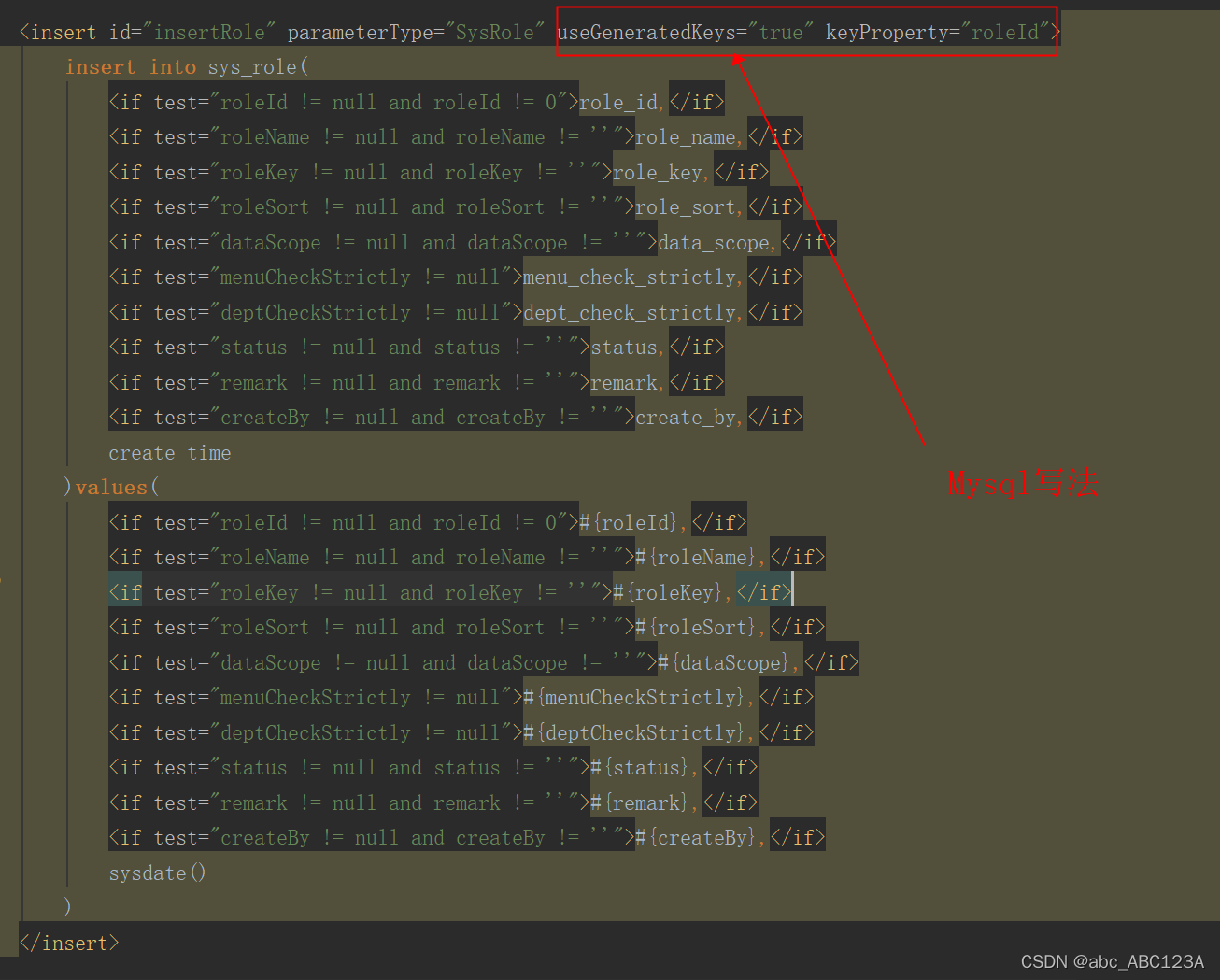This screenshot has width=1220, height=980.
Task: Click the role_id, column text
Action: click(x=622, y=103)
